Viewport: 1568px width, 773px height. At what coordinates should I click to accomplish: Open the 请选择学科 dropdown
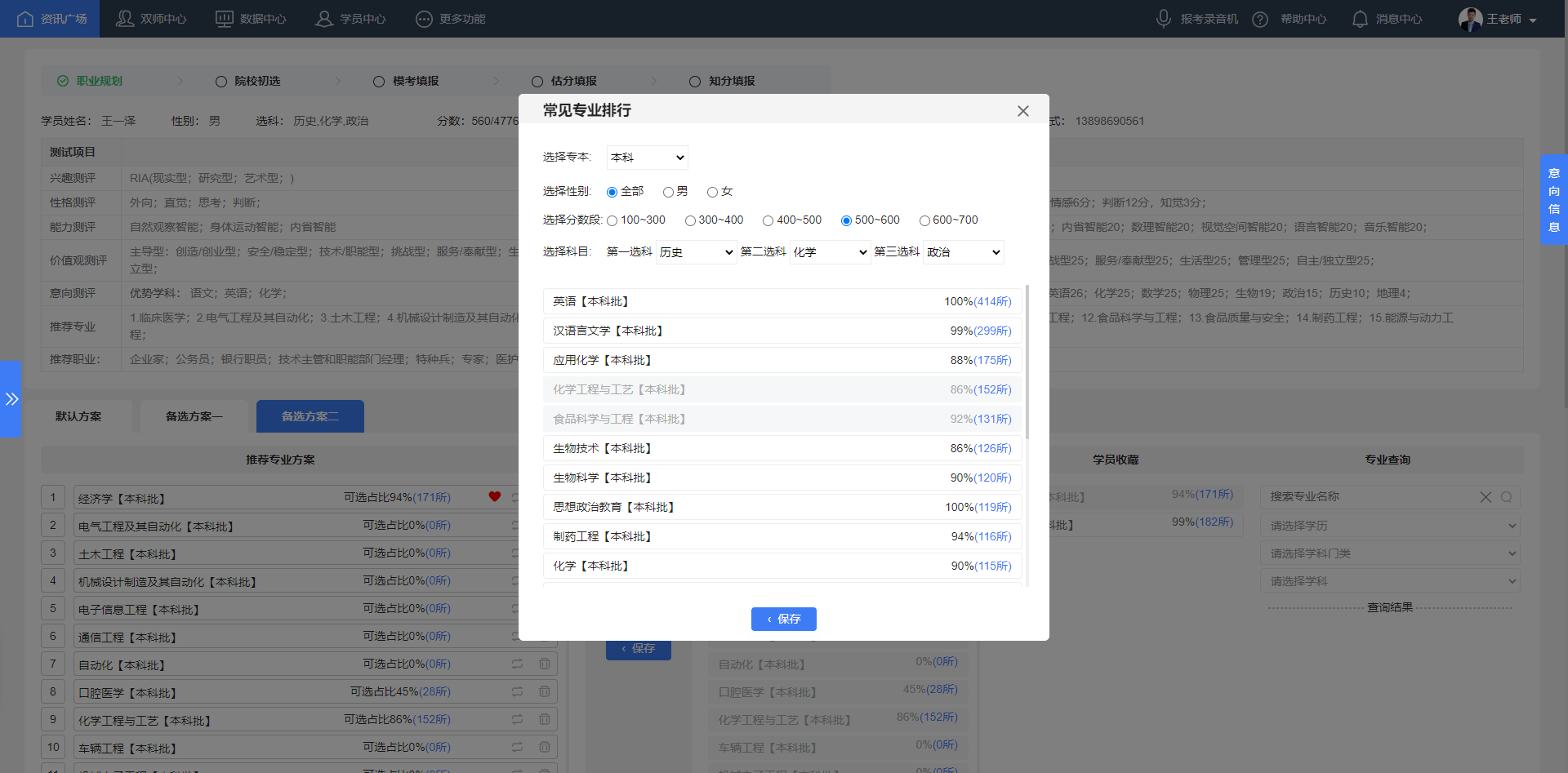pos(1392,581)
